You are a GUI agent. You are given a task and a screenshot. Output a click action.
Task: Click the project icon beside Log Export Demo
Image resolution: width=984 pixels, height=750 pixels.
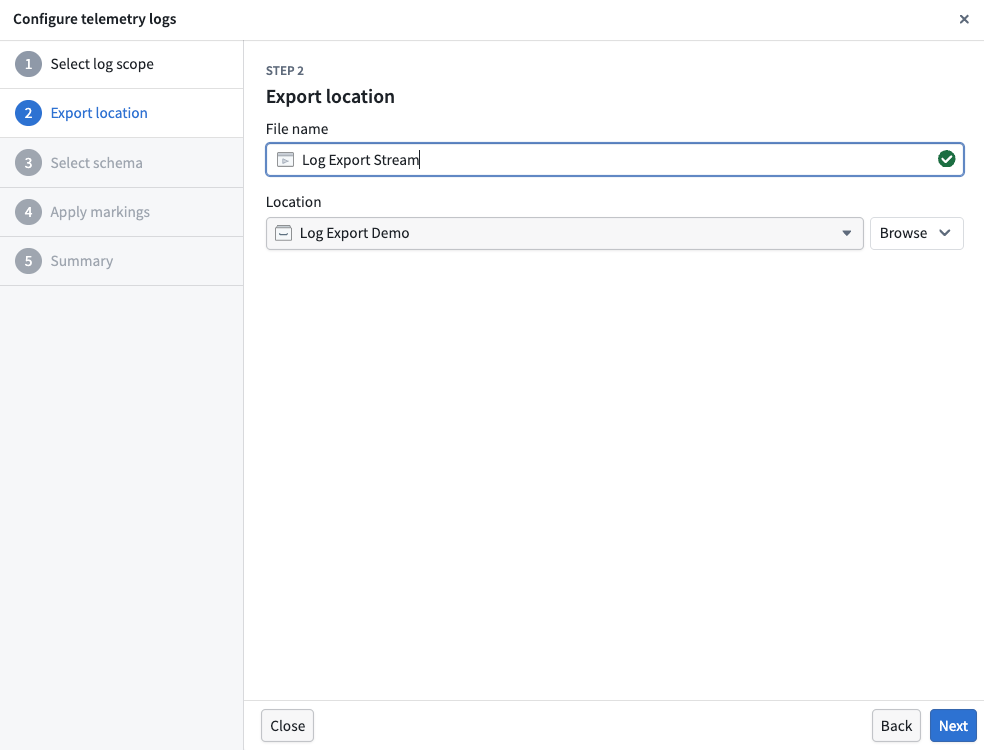pos(284,233)
